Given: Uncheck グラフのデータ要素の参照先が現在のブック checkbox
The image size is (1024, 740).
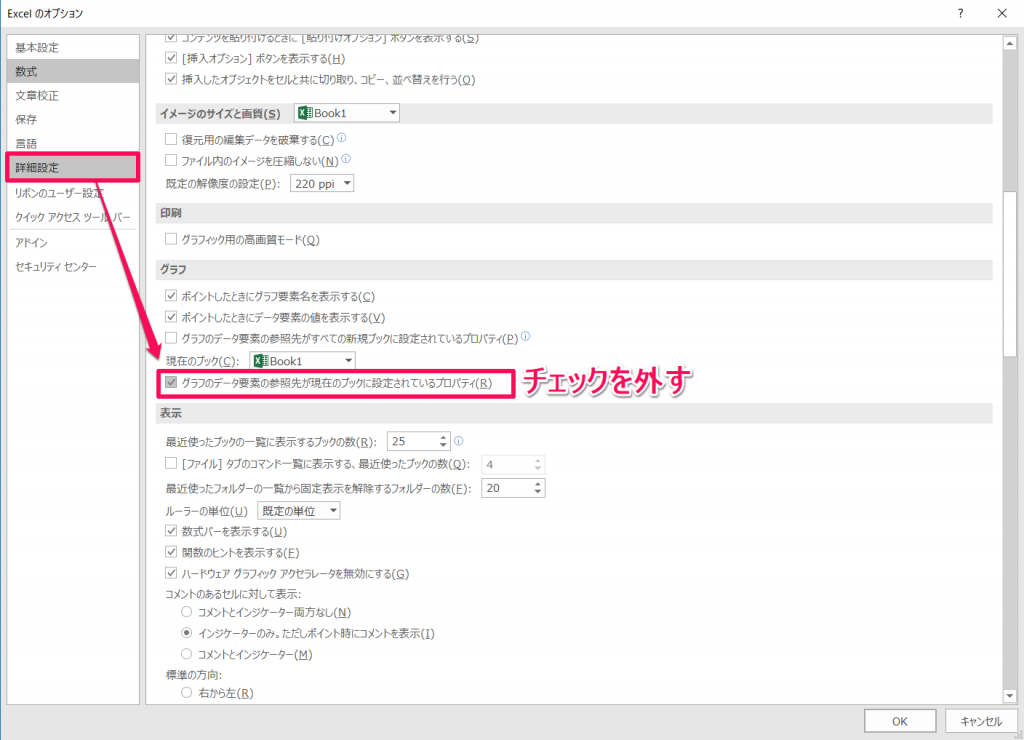Looking at the screenshot, I should point(171,383).
